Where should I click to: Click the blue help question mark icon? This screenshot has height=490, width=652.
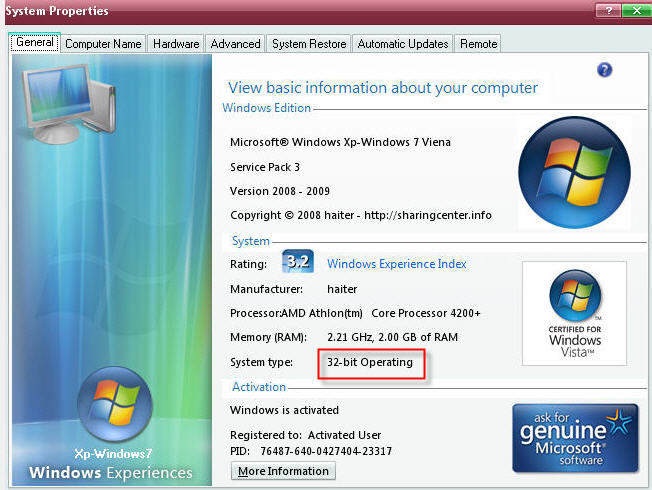coord(604,69)
